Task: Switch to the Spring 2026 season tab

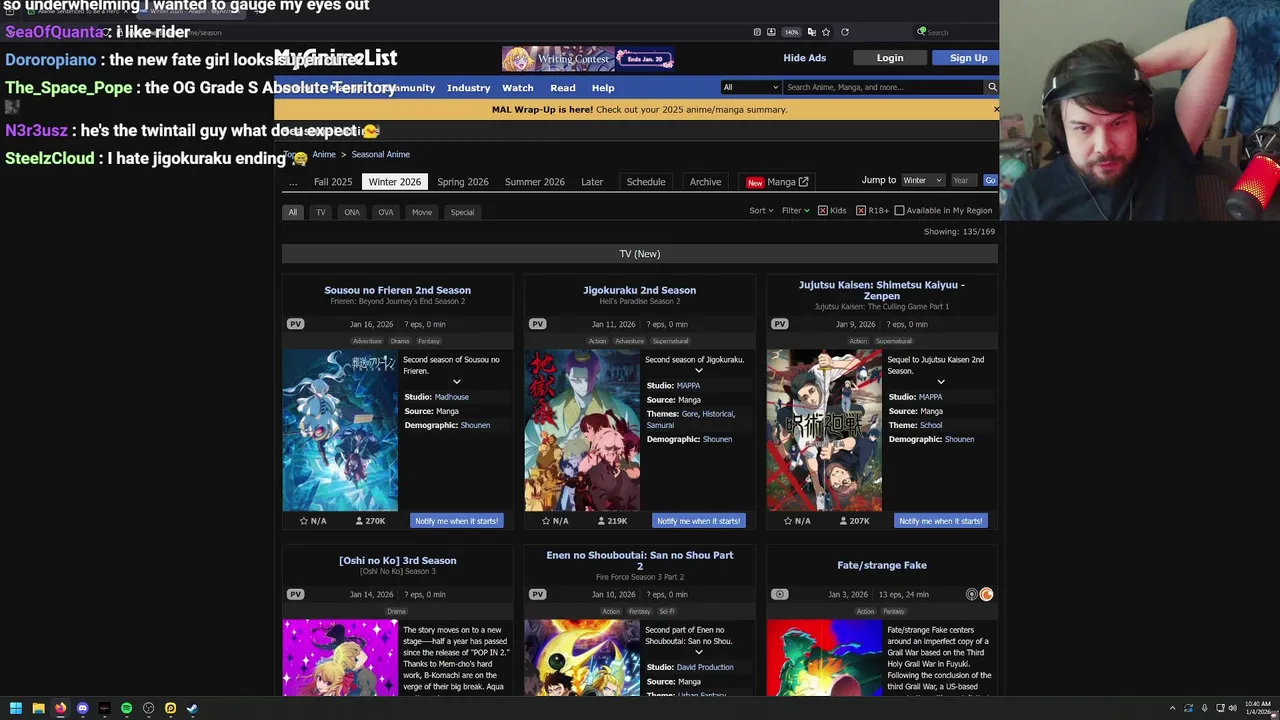Action: coord(462,182)
